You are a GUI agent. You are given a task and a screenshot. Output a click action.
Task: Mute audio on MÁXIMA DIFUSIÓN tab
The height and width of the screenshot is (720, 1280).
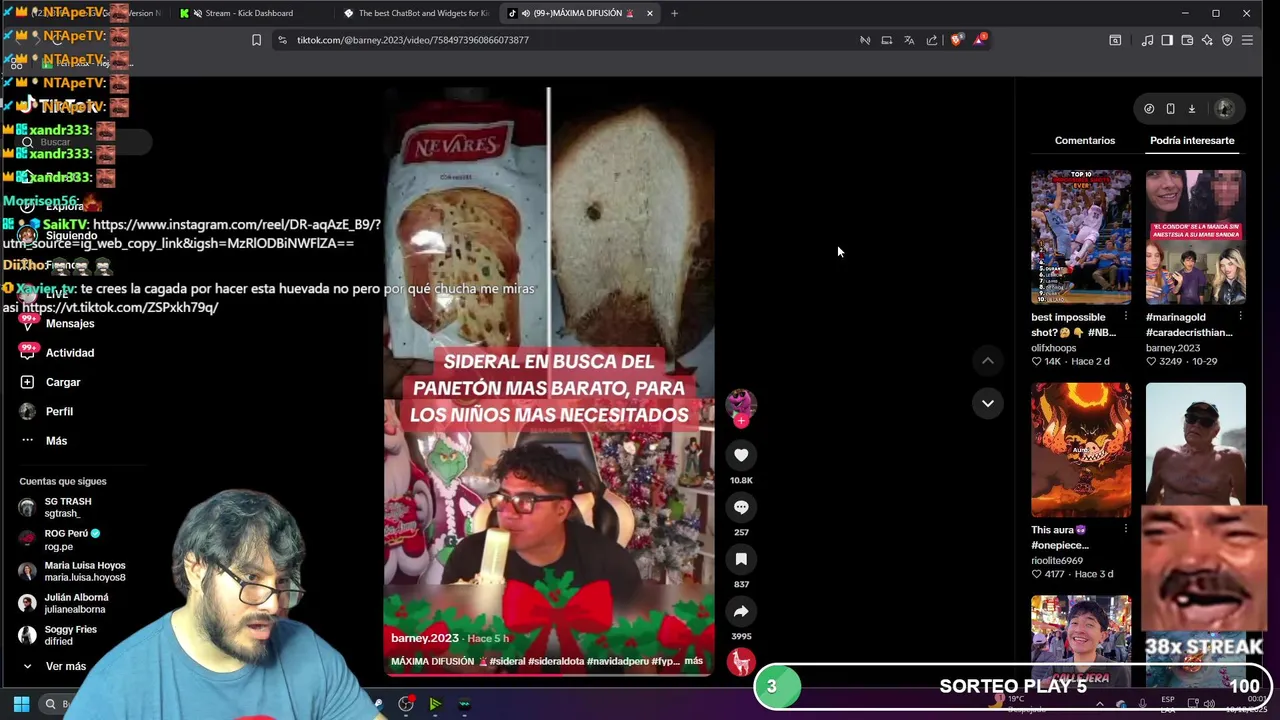point(526,13)
